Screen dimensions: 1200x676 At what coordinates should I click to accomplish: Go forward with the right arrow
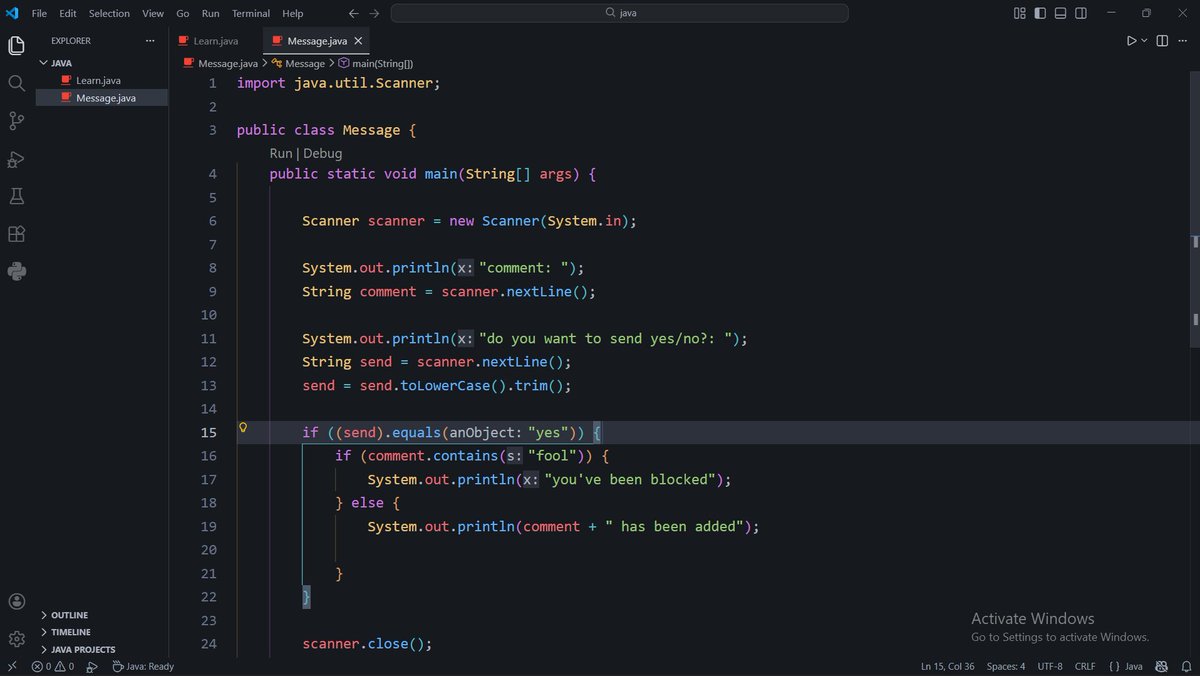[374, 13]
